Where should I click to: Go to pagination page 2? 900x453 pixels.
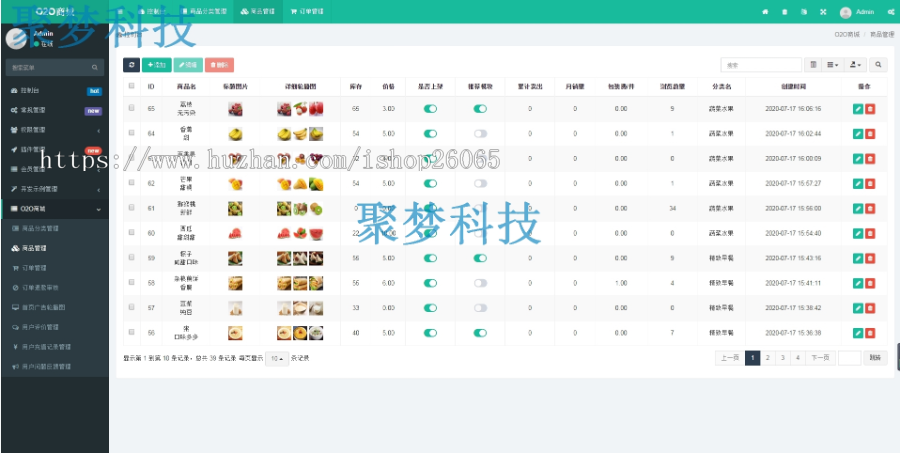tap(767, 358)
